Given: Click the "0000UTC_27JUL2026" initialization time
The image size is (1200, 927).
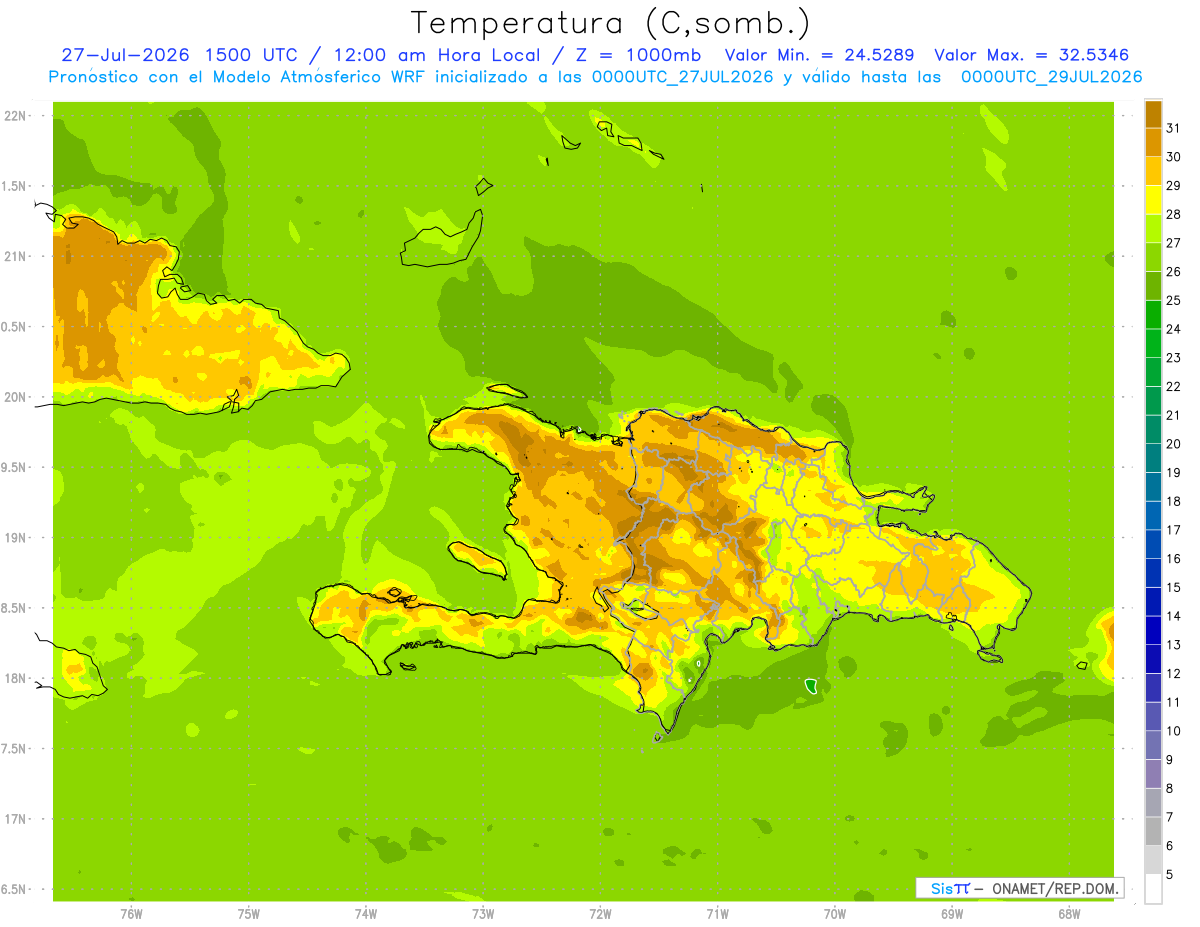Looking at the screenshot, I should [683, 77].
